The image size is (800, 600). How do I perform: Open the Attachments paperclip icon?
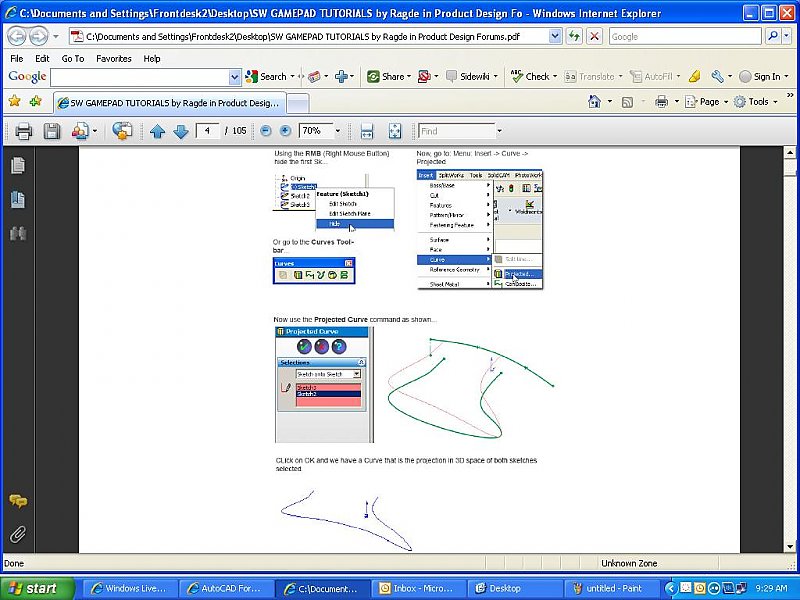tap(17, 535)
